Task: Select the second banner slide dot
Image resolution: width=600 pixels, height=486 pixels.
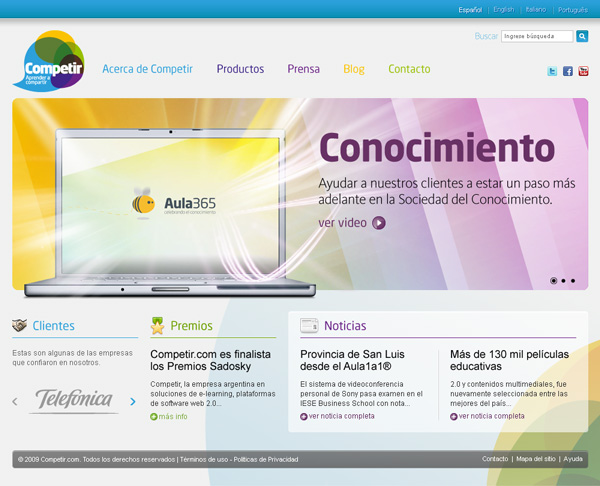Action: pyautogui.click(x=563, y=281)
